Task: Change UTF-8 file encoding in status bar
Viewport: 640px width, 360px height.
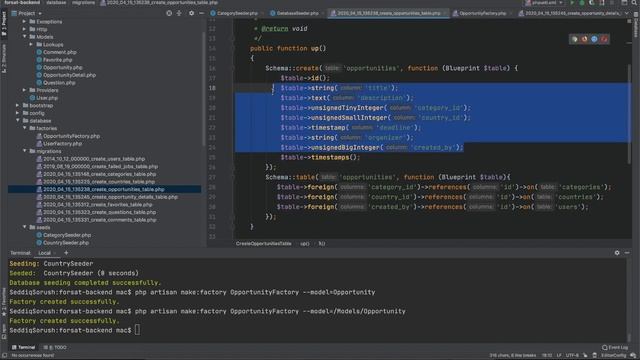Action: coord(572,356)
